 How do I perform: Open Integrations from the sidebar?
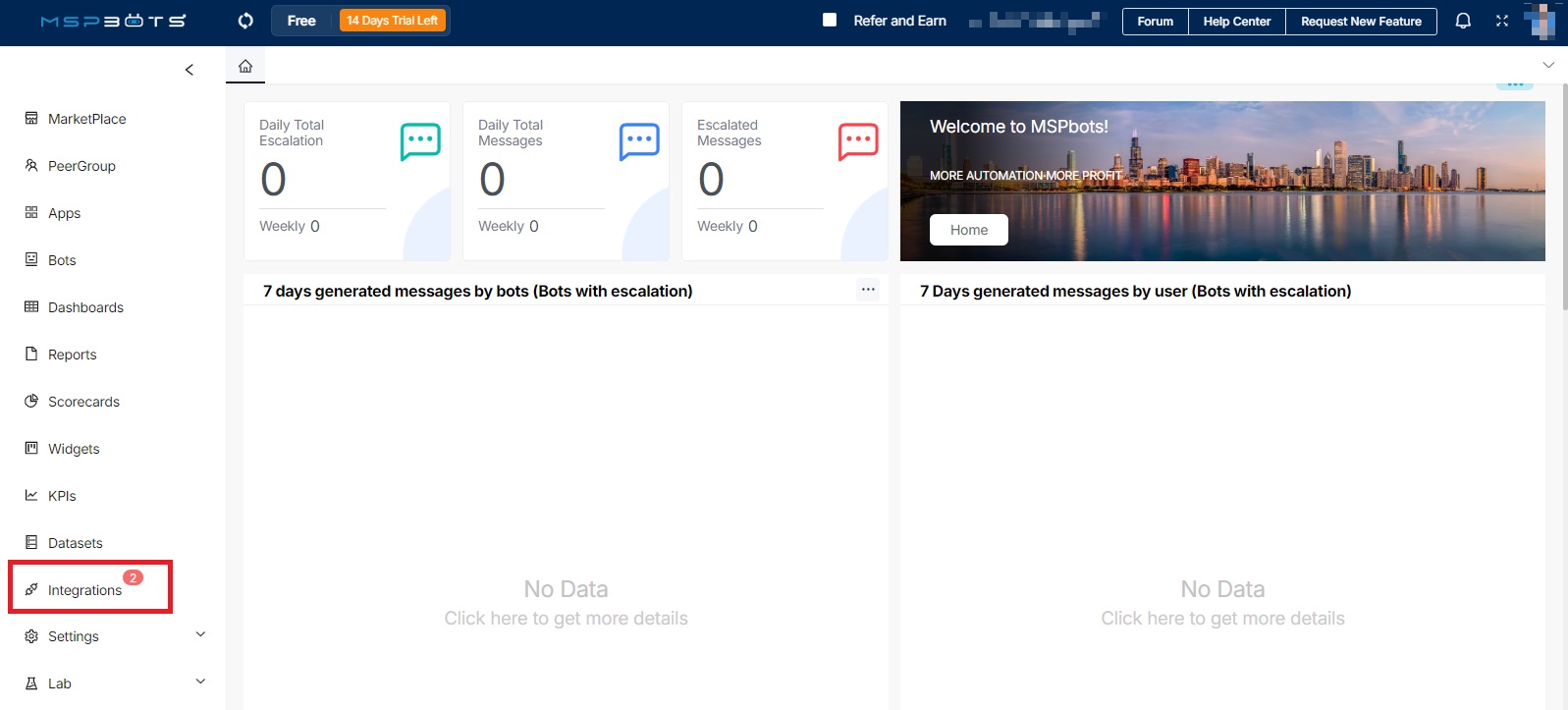(x=84, y=590)
